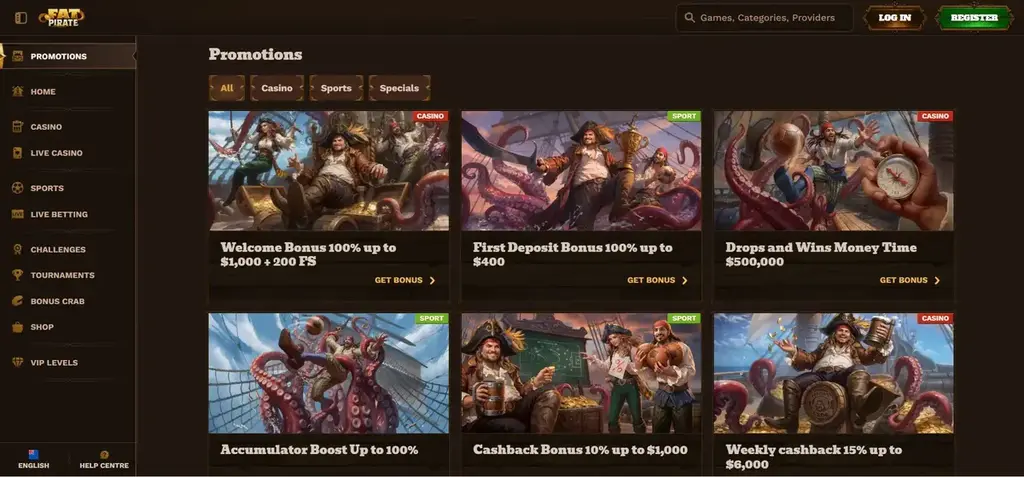Click the English language flag icon

coord(33,454)
